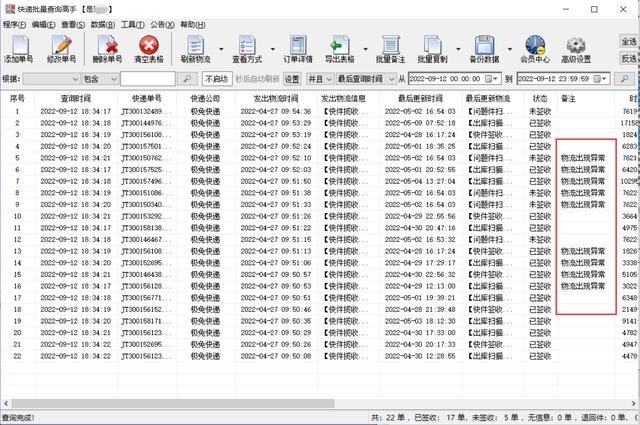The width and height of the screenshot is (640, 425).
Task: Select tracking number JT300132489 in row 1
Action: [x=146, y=111]
